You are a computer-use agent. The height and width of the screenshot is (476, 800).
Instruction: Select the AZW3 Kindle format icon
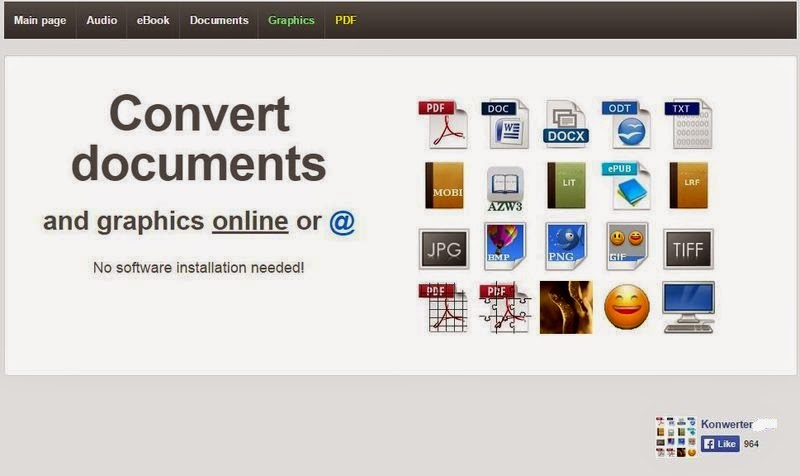(x=505, y=189)
